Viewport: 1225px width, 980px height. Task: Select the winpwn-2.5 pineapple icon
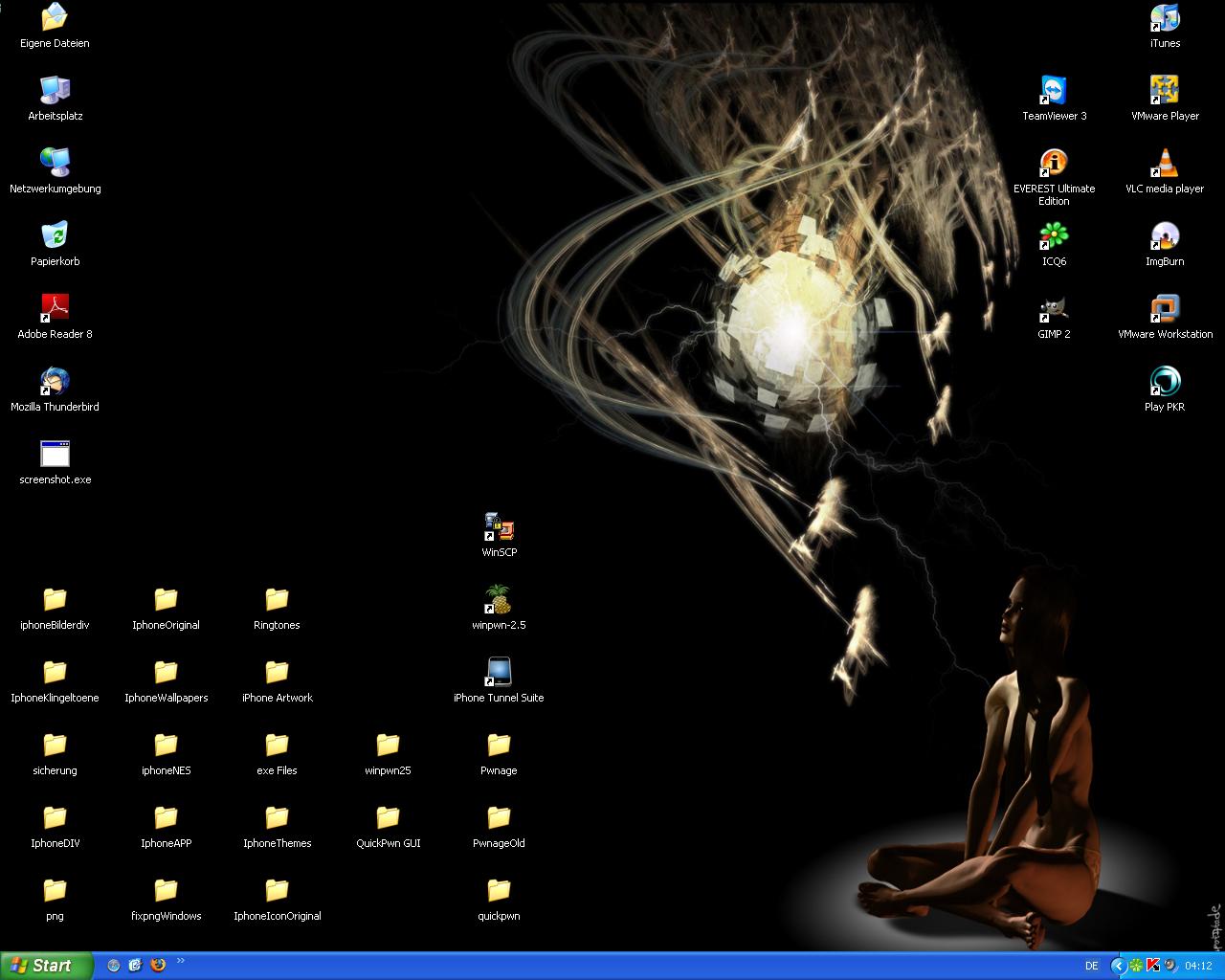[499, 599]
